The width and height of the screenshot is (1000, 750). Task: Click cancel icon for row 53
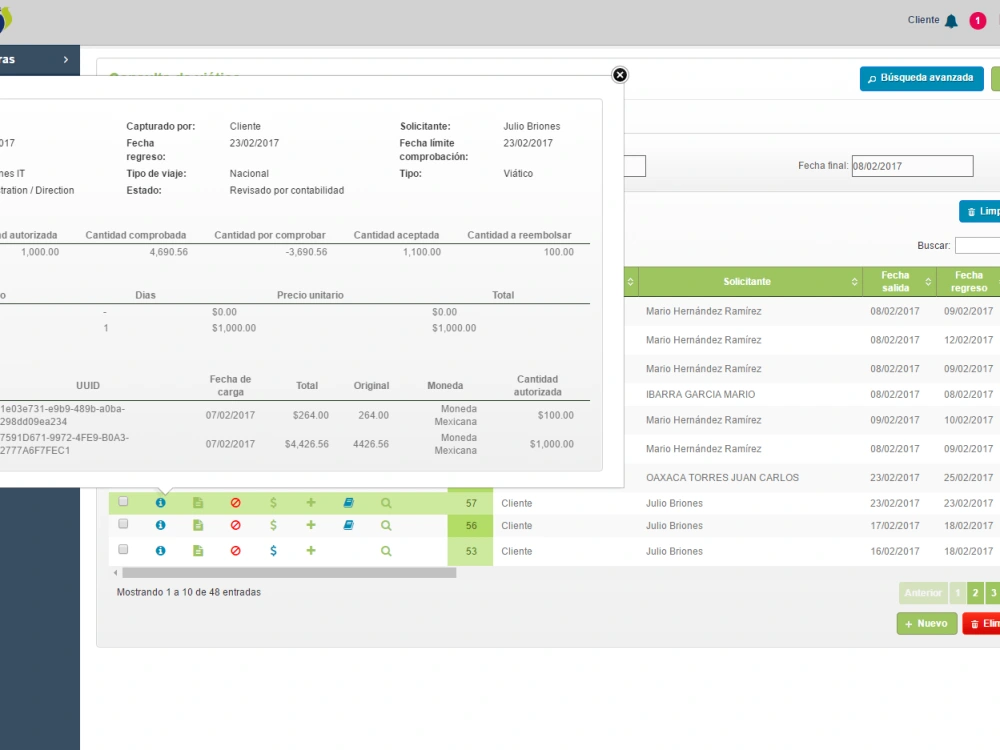point(235,550)
